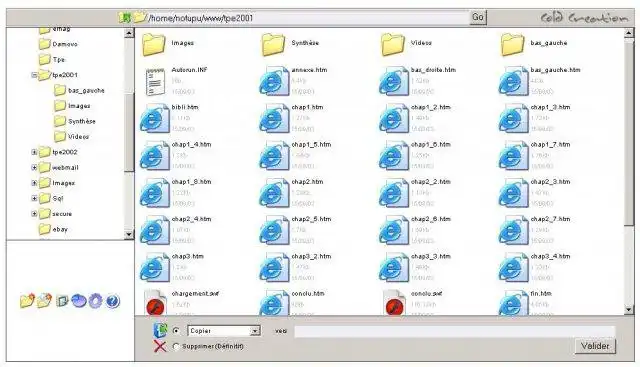Open the Copier action dropdown
Image resolution: width=640 pixels, height=367 pixels.
224,331
